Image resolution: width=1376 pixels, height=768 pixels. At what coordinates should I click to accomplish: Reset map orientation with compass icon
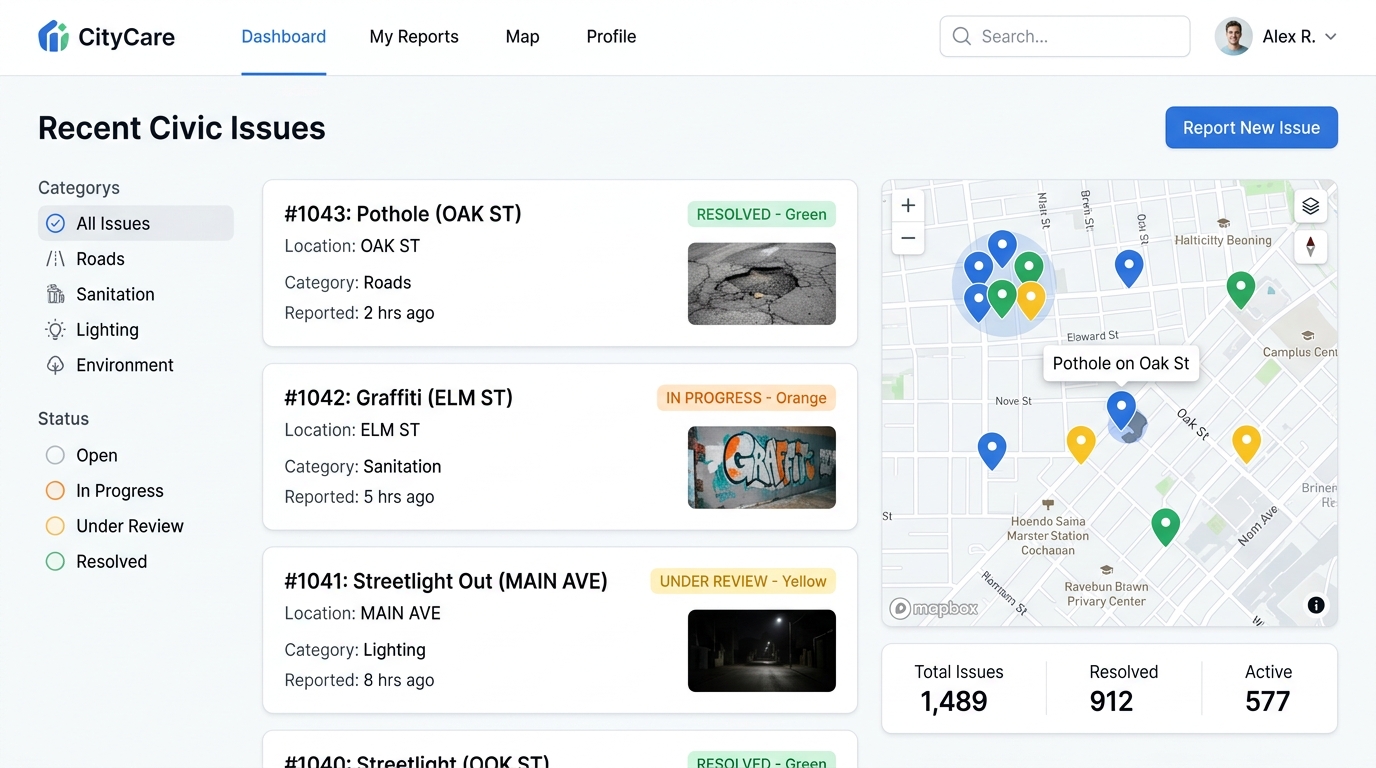tap(1311, 247)
